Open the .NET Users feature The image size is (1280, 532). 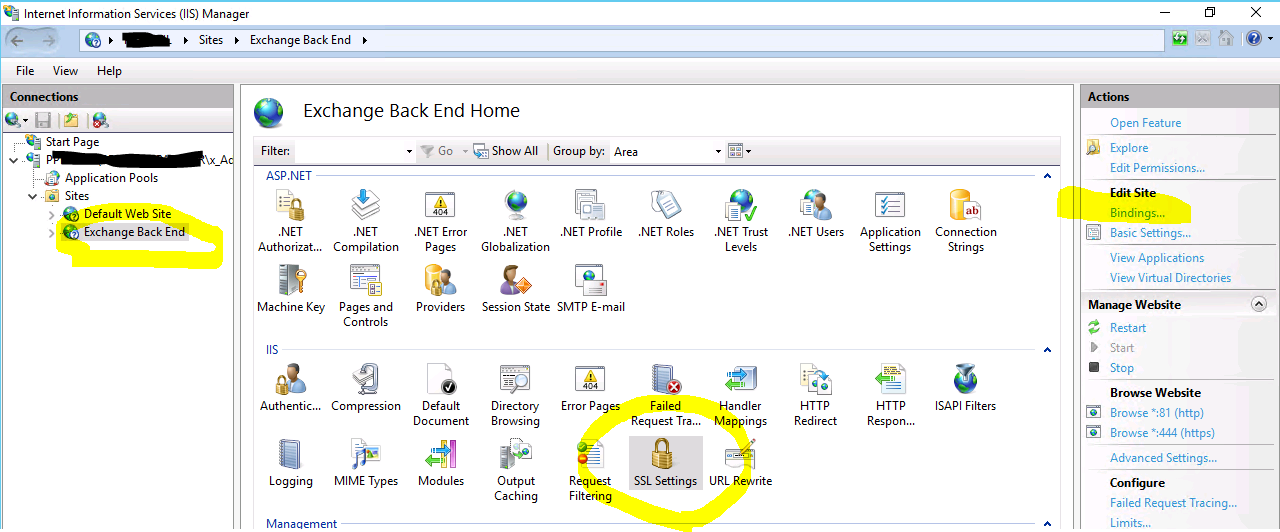point(816,214)
